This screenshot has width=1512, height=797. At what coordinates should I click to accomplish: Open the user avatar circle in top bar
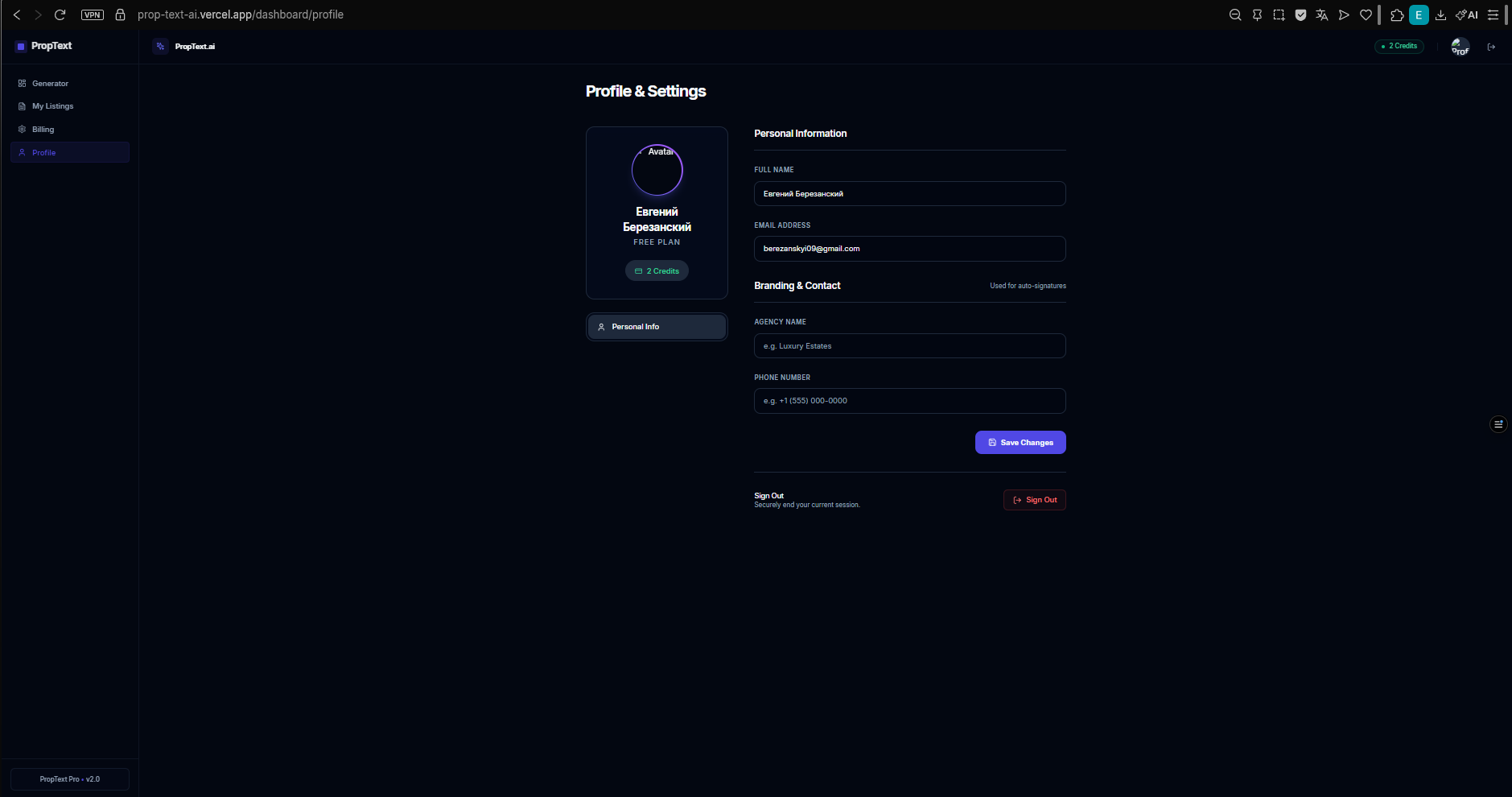tap(1460, 46)
